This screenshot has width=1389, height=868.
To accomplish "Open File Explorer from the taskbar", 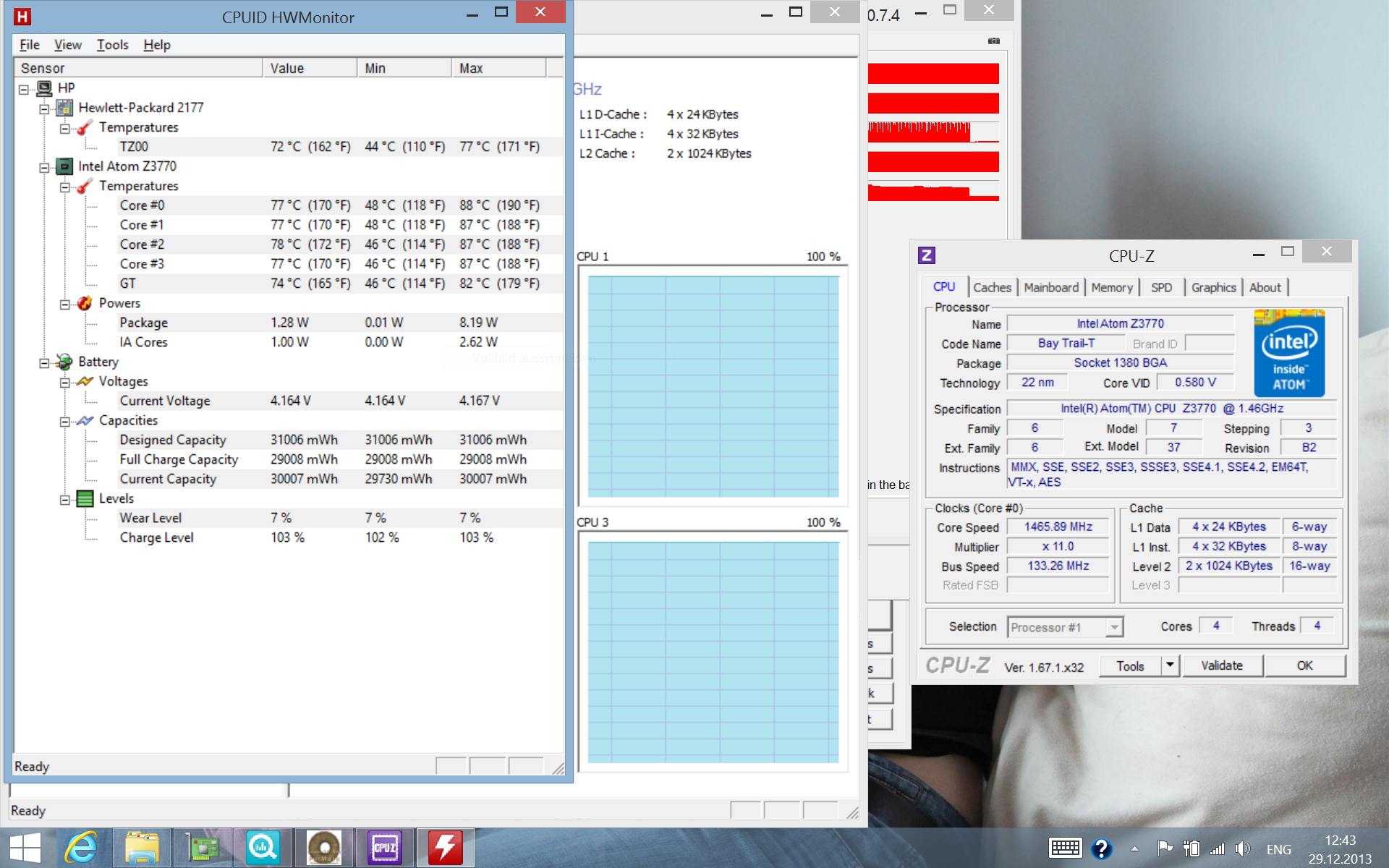I will (142, 848).
